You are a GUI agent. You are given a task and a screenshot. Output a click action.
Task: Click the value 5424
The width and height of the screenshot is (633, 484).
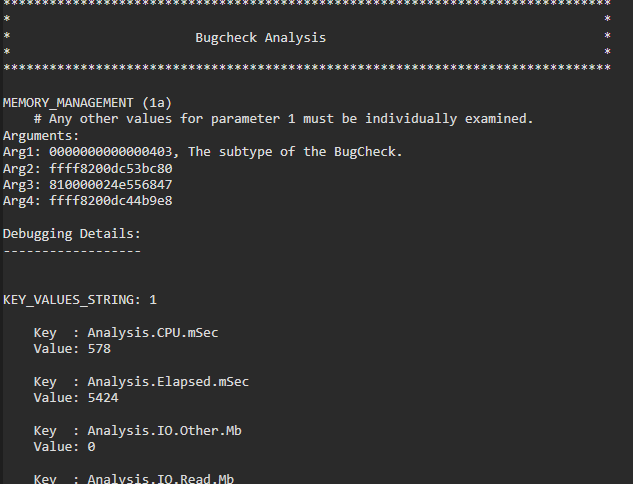click(x=102, y=398)
